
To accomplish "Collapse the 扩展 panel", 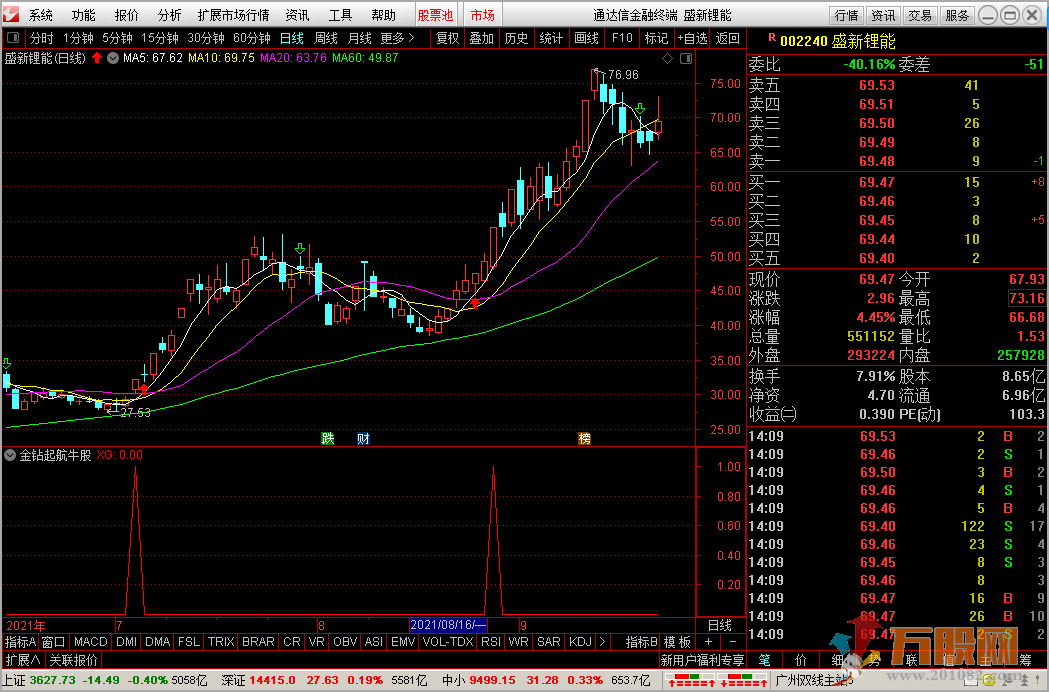I will 23,660.
